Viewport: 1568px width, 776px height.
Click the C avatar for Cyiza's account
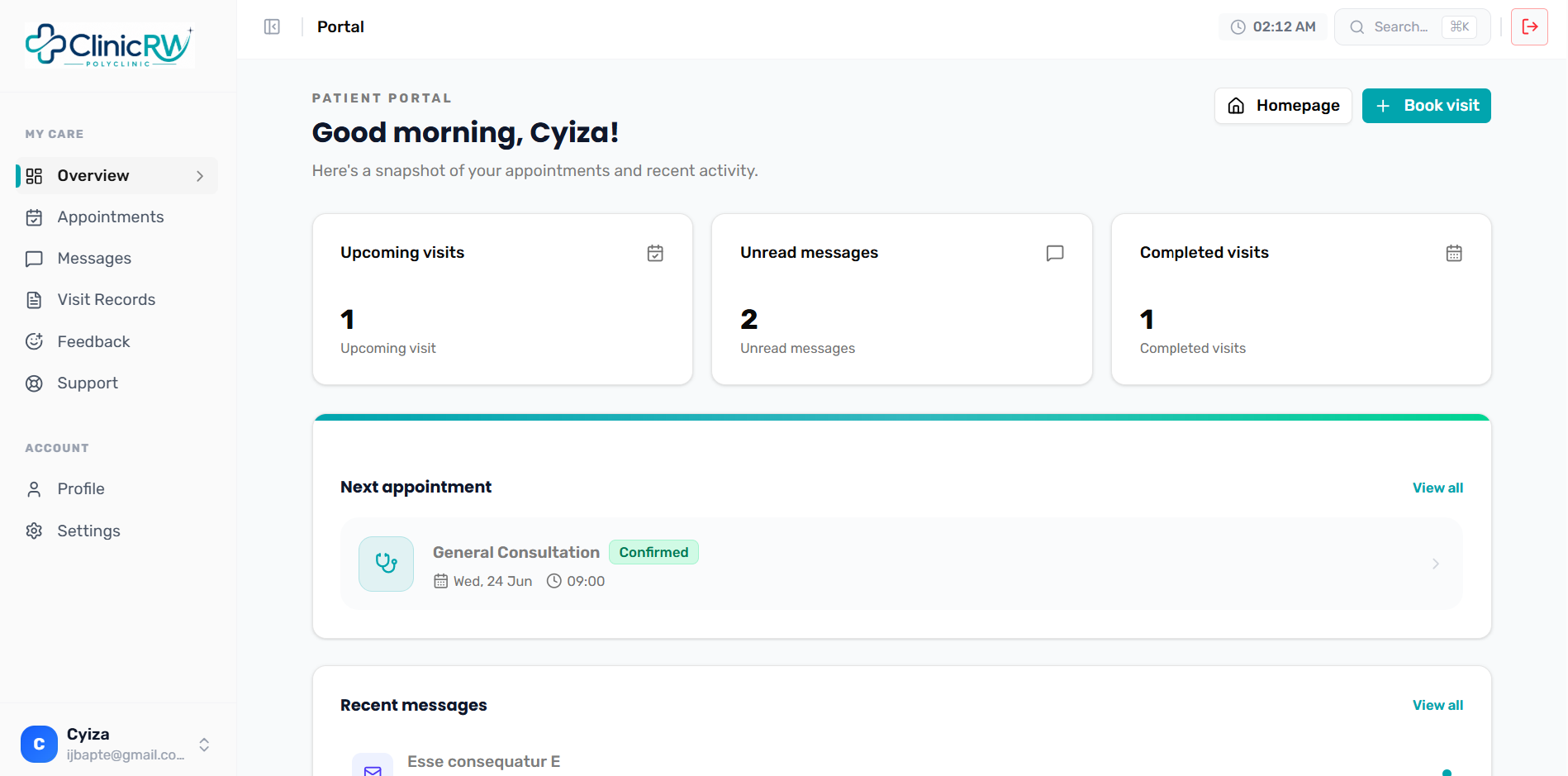coord(39,744)
